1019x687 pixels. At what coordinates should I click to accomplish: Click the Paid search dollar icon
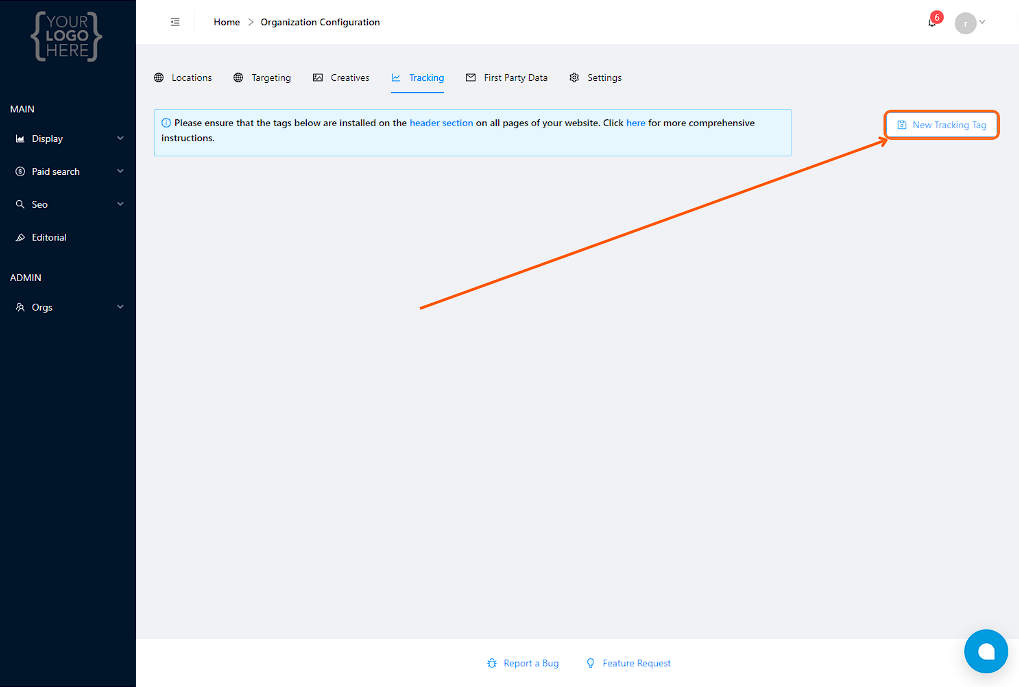point(20,172)
